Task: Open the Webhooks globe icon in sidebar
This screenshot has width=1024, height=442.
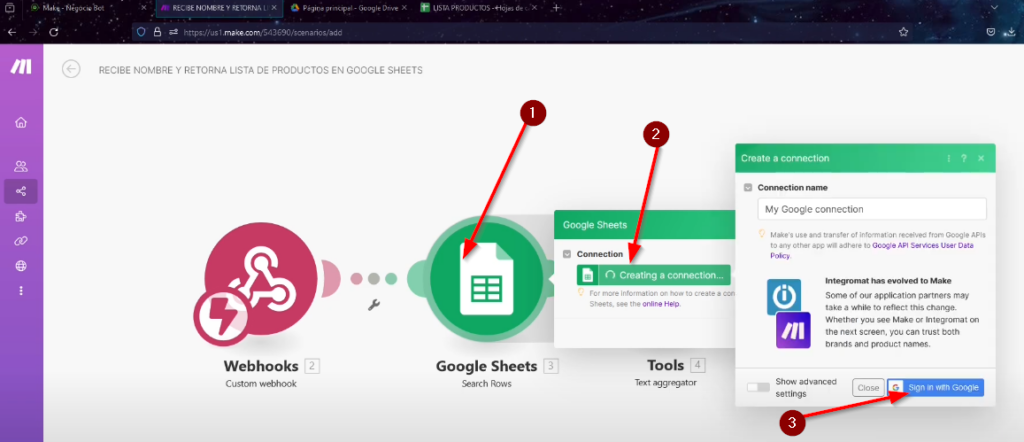Action: [x=21, y=266]
